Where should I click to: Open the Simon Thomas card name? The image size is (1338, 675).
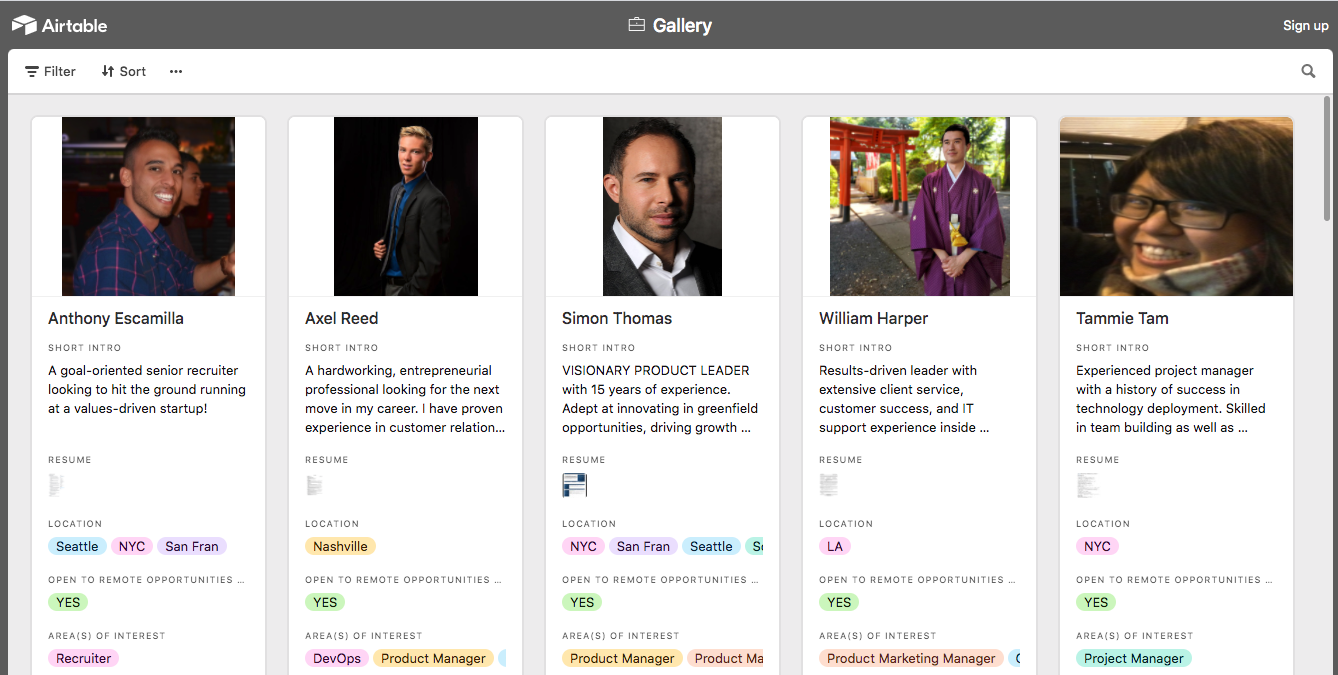coord(616,318)
